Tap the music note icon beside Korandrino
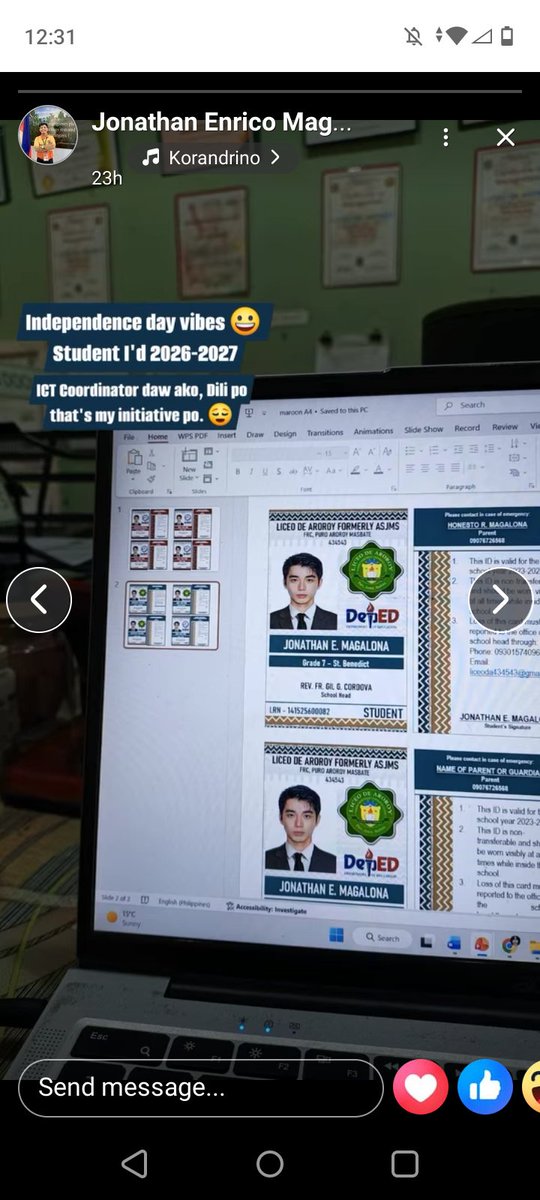Screen dimensions: 540x1200 coord(151,157)
